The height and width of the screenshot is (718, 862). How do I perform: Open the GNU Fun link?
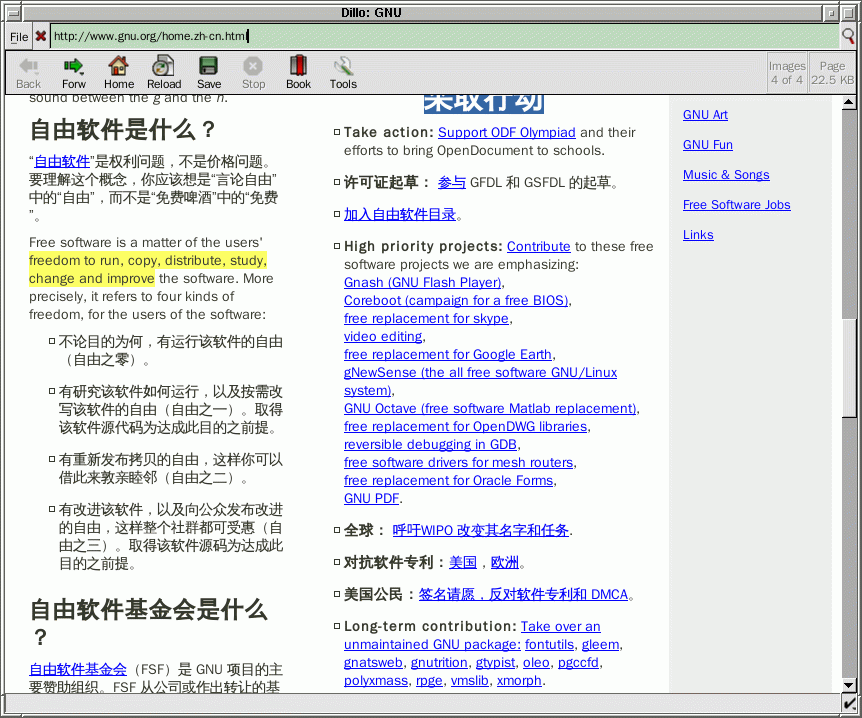[708, 145]
